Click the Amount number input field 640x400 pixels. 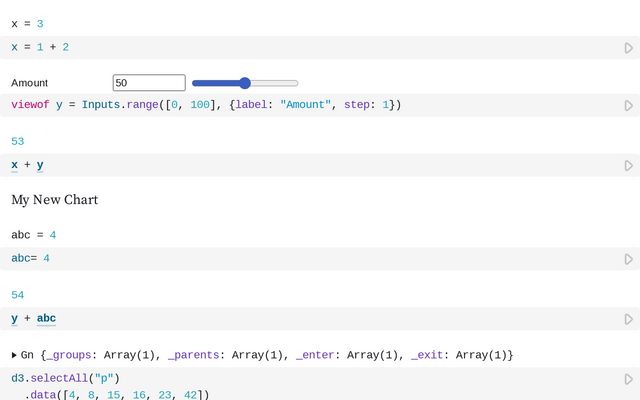[149, 83]
